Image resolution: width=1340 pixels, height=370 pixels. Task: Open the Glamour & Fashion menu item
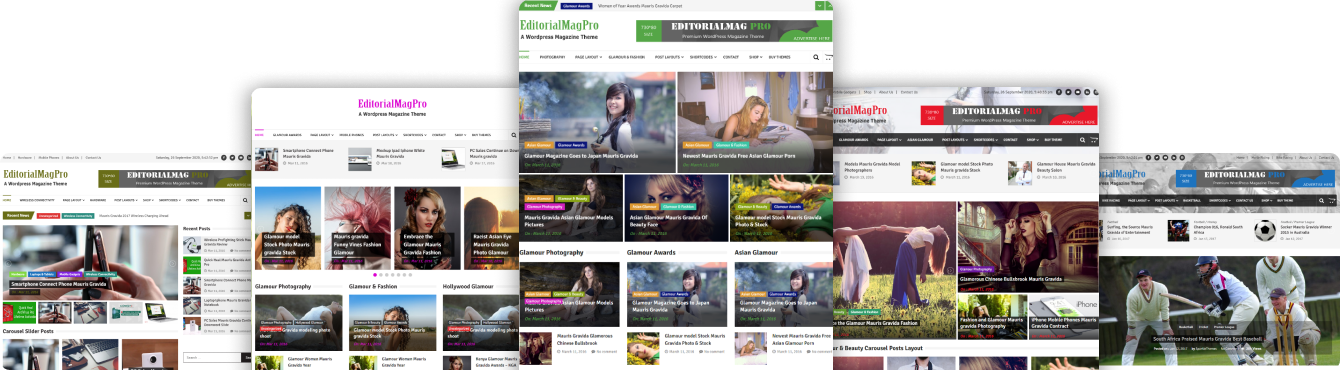tap(627, 57)
